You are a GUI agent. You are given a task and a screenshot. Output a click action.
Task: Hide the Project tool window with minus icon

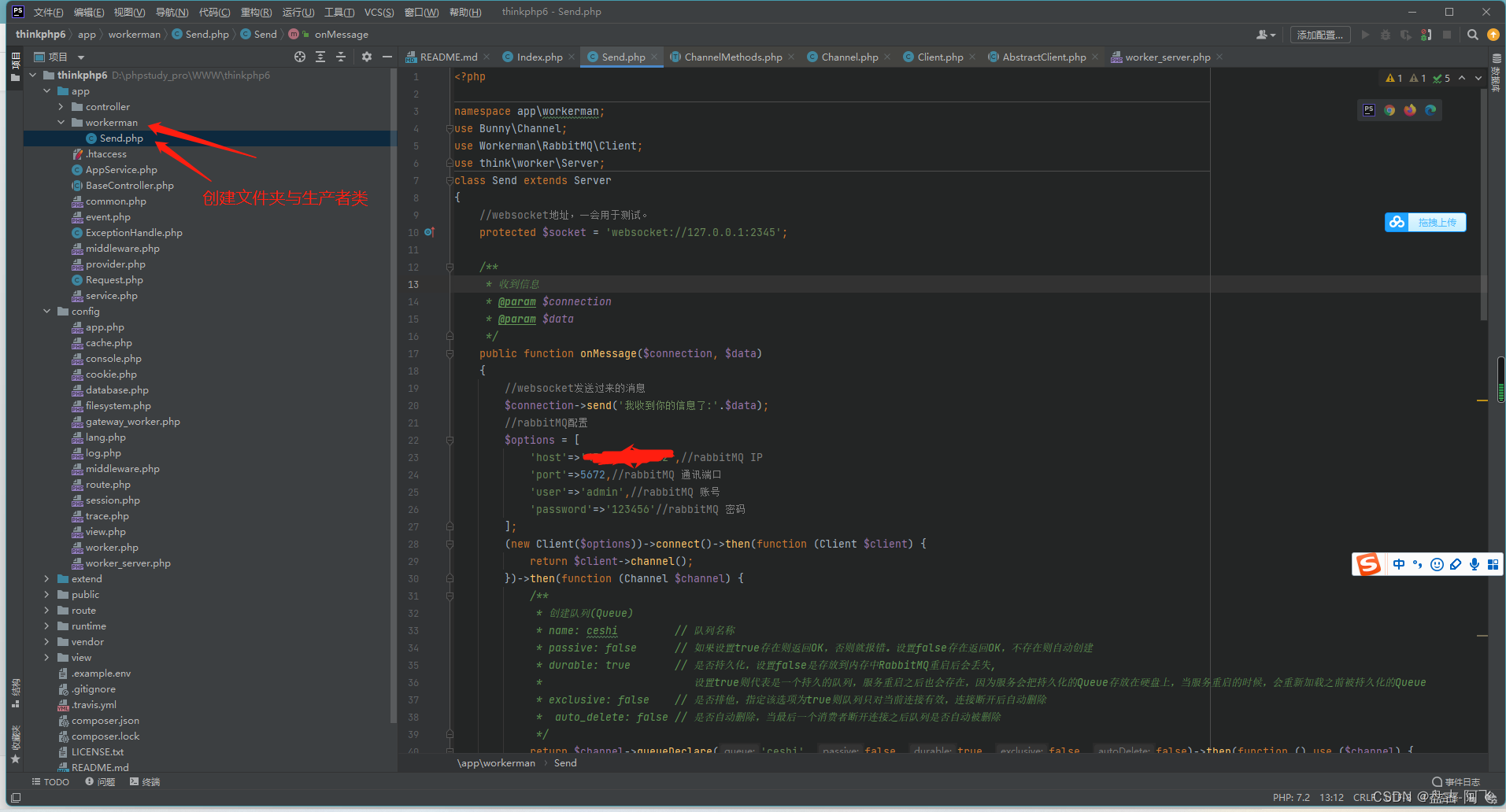click(387, 57)
